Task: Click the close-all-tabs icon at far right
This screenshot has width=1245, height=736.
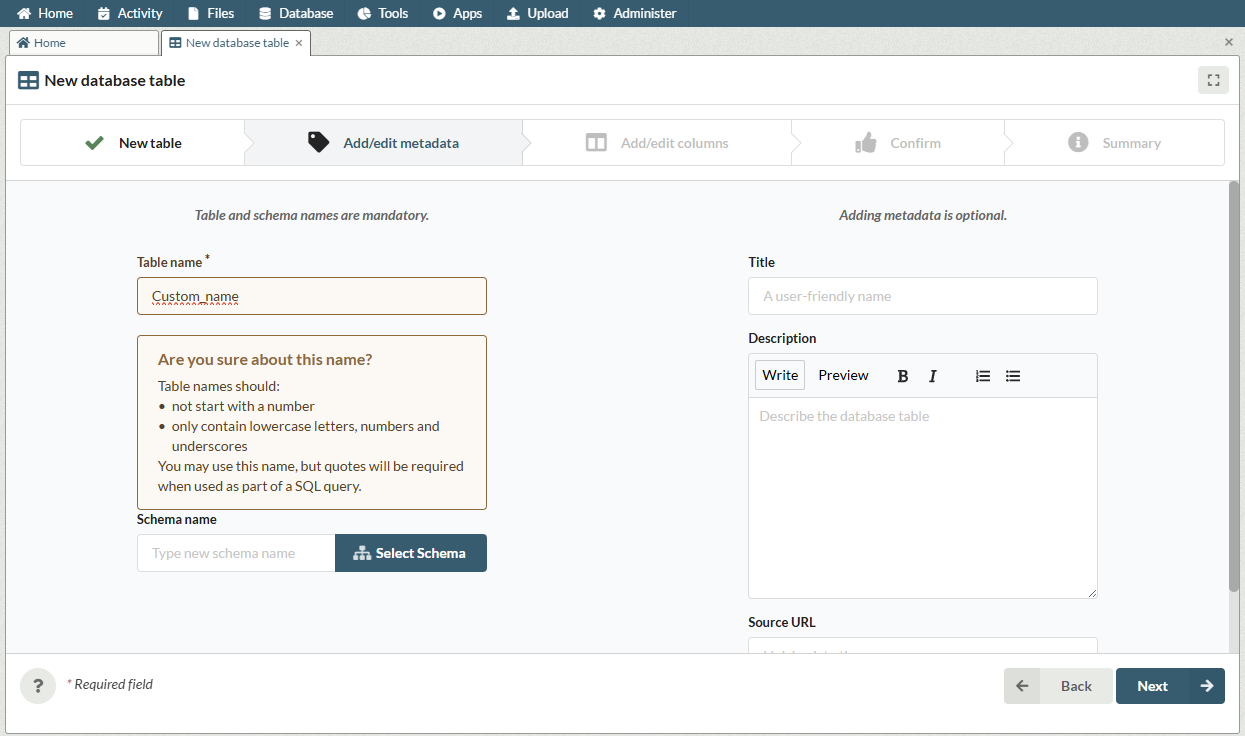Action: [x=1229, y=42]
